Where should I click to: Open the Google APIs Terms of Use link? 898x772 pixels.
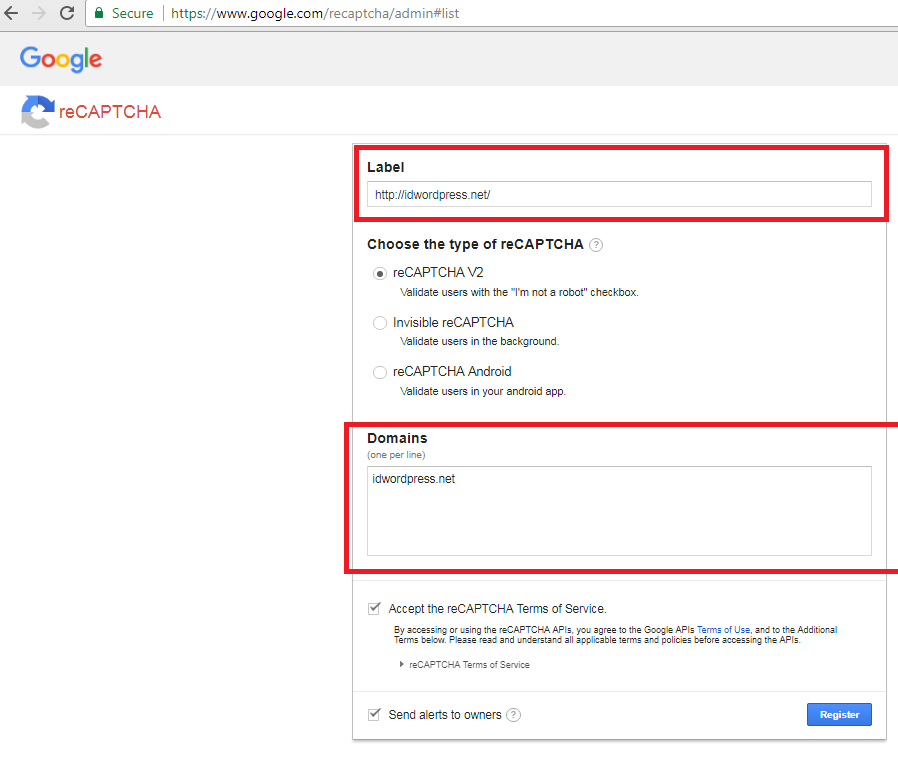[x=723, y=630]
